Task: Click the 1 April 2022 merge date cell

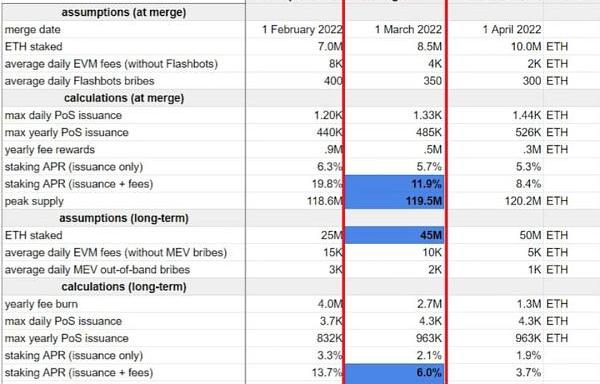Action: tap(496, 29)
